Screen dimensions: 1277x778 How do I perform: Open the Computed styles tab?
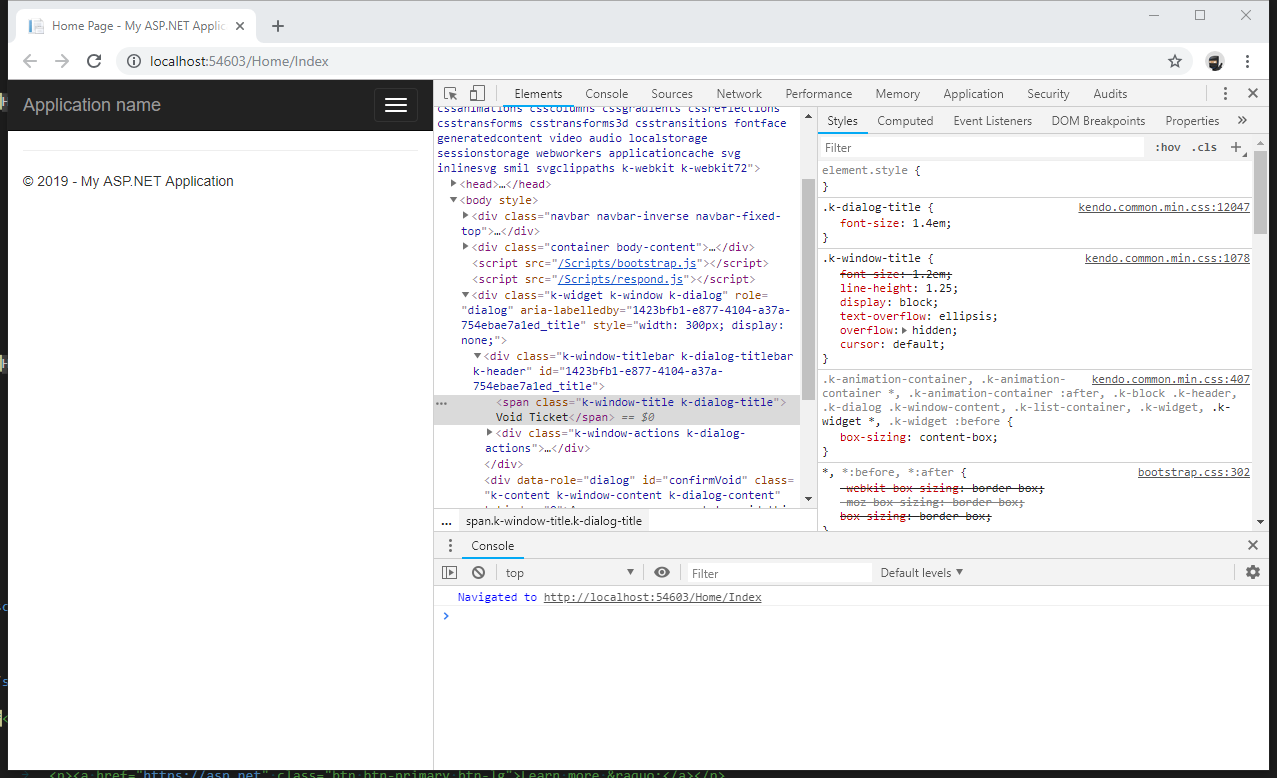pos(905,121)
